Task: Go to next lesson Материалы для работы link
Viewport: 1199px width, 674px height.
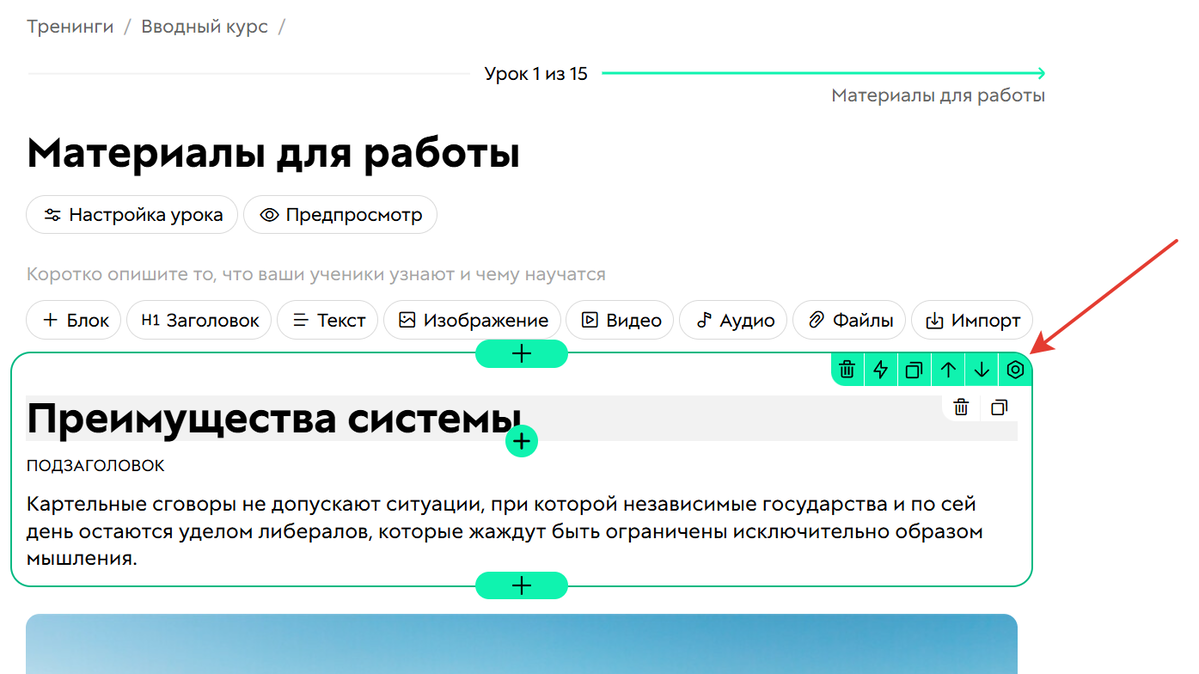Action: tap(938, 96)
